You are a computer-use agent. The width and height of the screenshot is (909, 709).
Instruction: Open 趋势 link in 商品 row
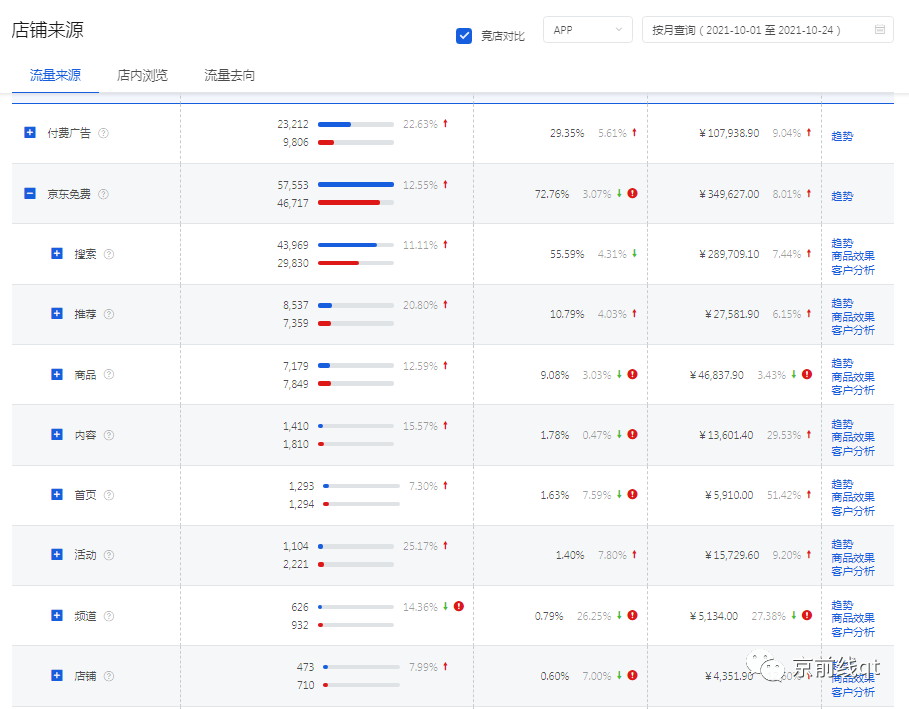click(x=842, y=363)
